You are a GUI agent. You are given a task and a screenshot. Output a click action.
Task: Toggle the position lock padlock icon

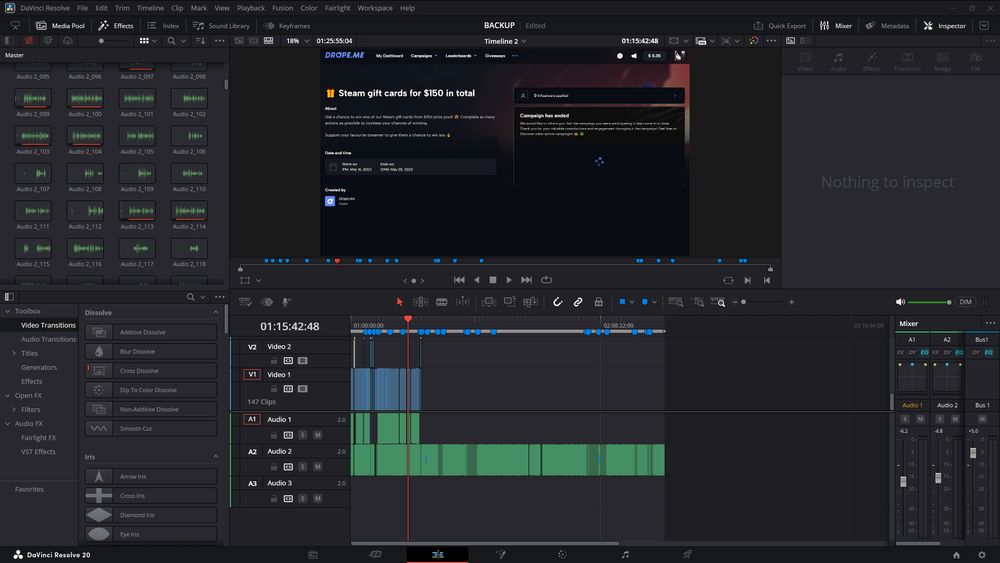point(598,302)
